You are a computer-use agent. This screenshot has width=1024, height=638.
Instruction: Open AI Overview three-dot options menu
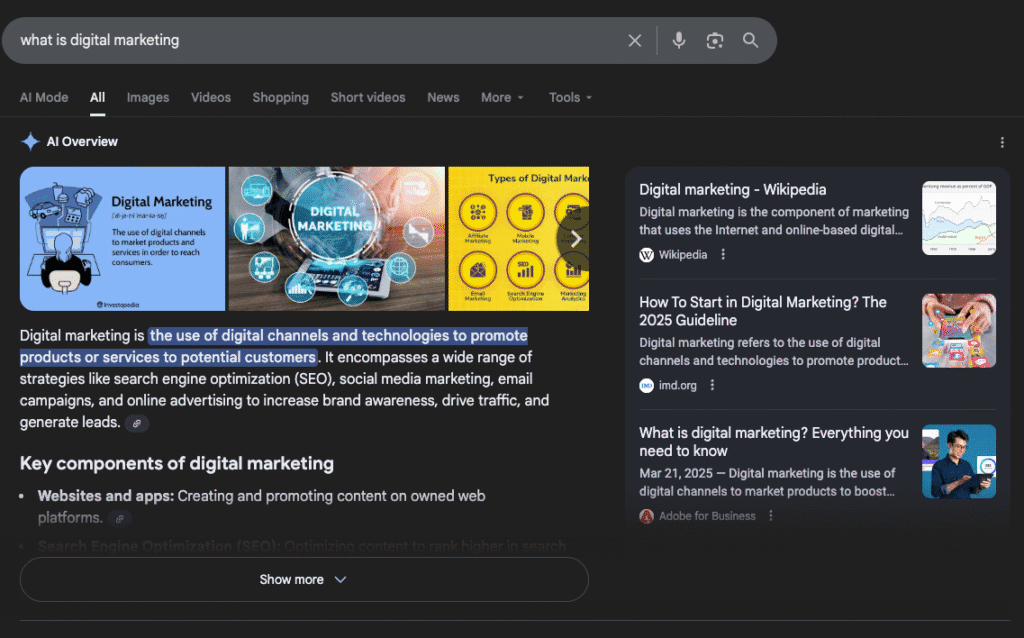[1002, 143]
